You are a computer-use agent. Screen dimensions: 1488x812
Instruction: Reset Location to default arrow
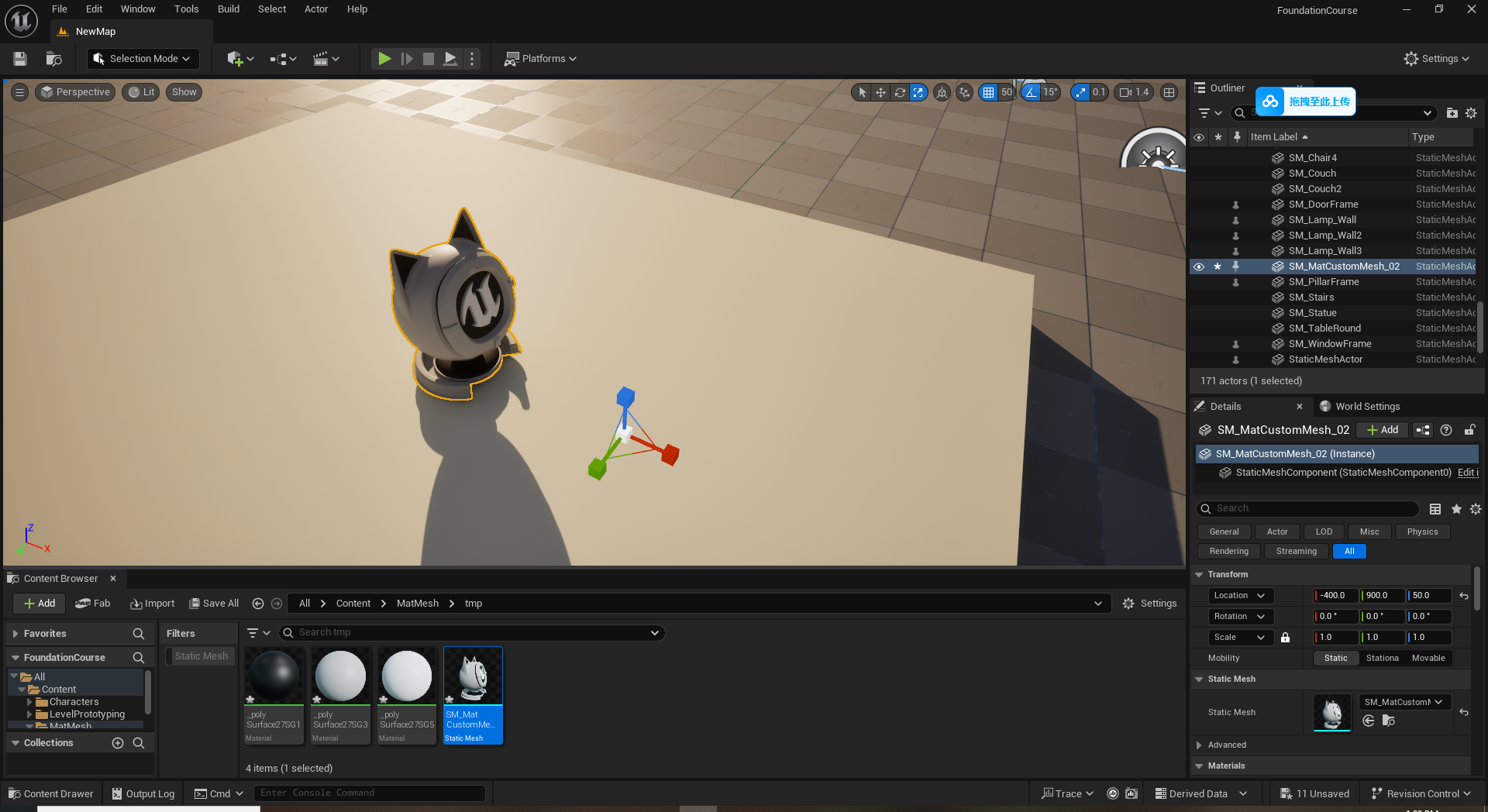pos(1464,596)
